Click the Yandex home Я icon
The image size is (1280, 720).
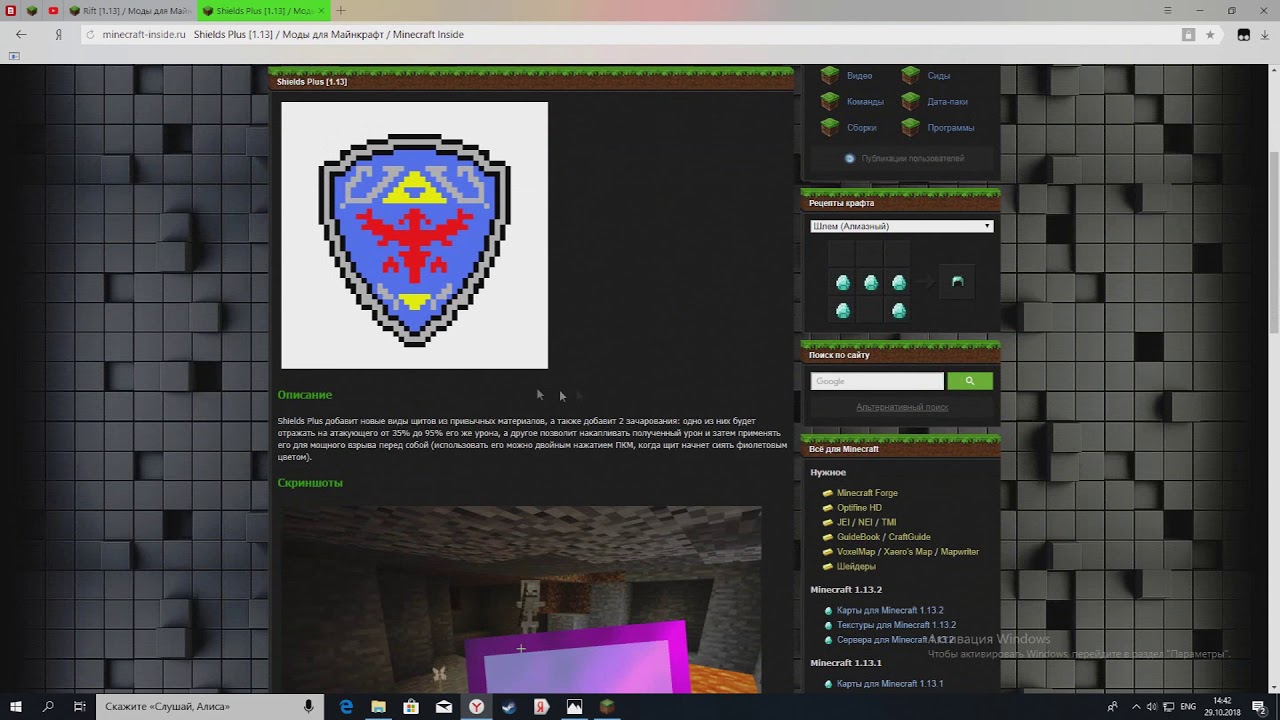pyautogui.click(x=59, y=34)
